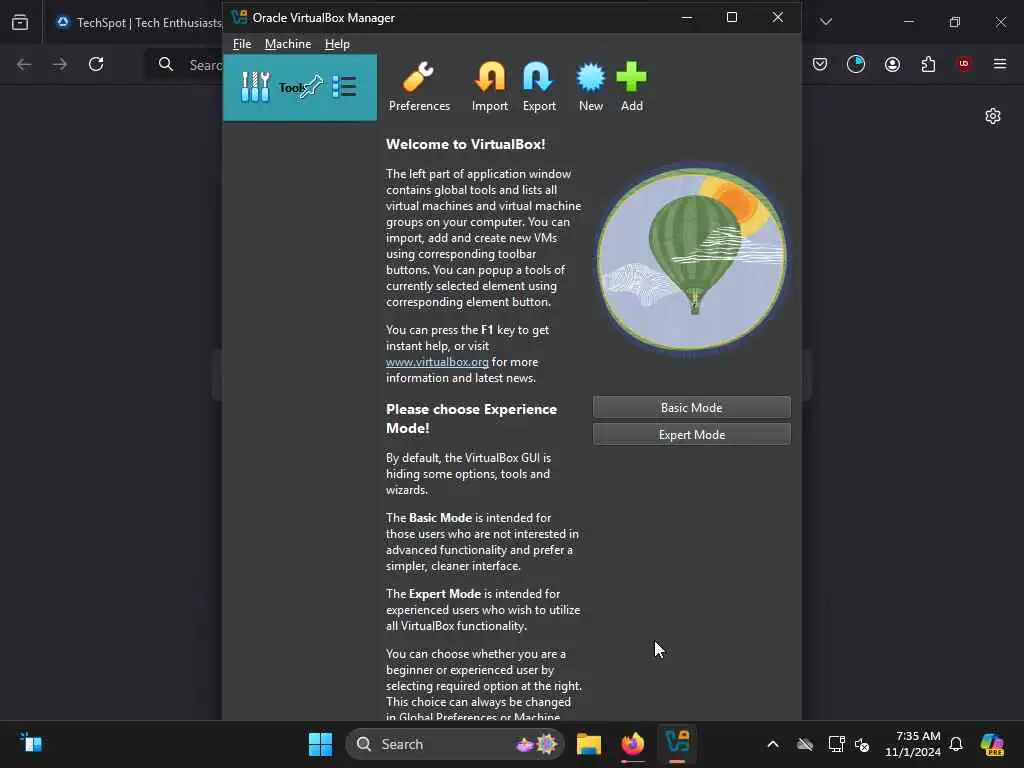Click the VirtualBox taskbar icon
The width and height of the screenshot is (1024, 768).
tap(677, 744)
